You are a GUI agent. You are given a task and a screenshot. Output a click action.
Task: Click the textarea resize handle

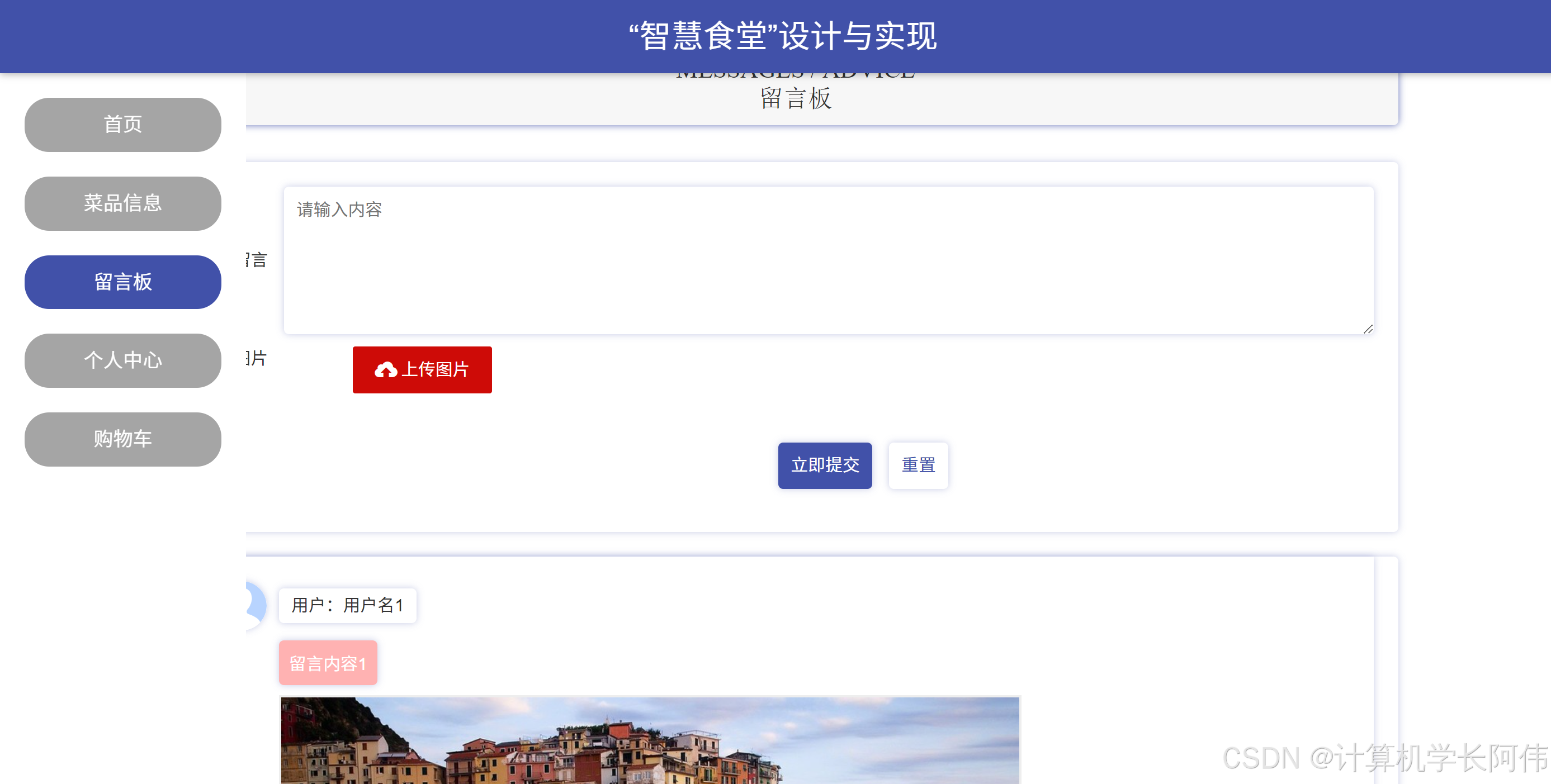pos(1368,329)
